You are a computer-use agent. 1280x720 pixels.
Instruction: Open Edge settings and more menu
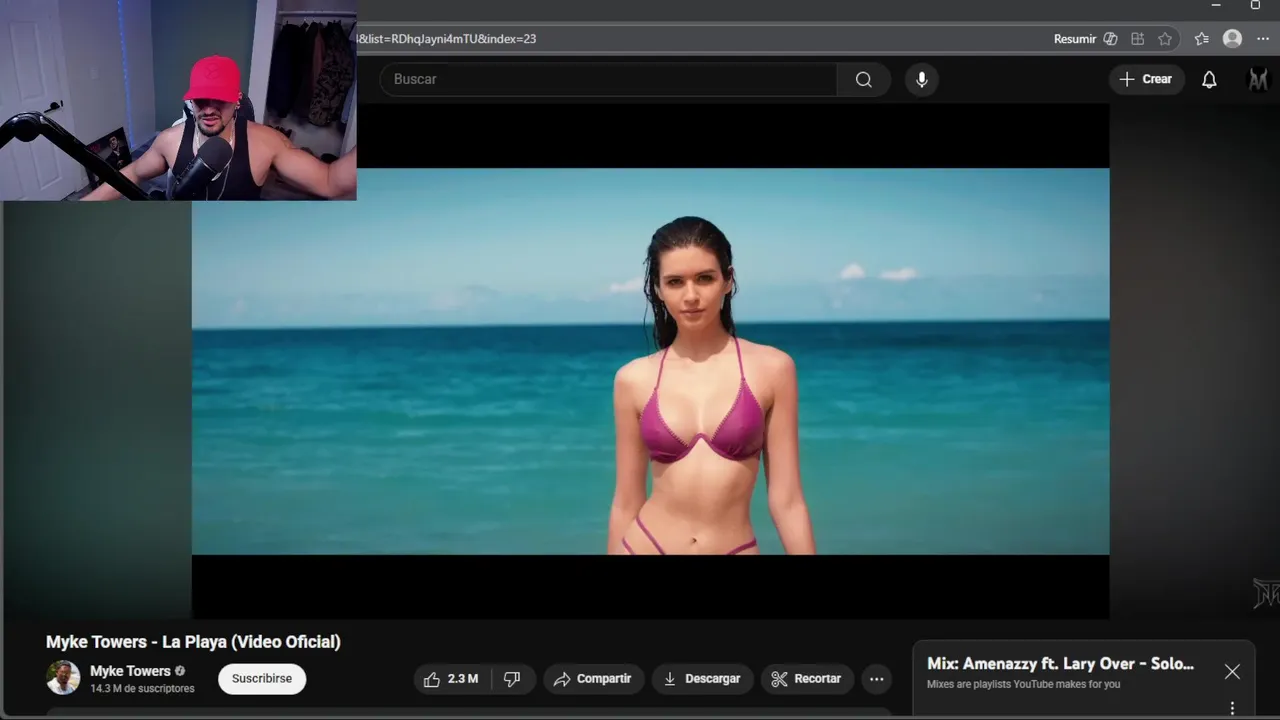coord(1263,39)
